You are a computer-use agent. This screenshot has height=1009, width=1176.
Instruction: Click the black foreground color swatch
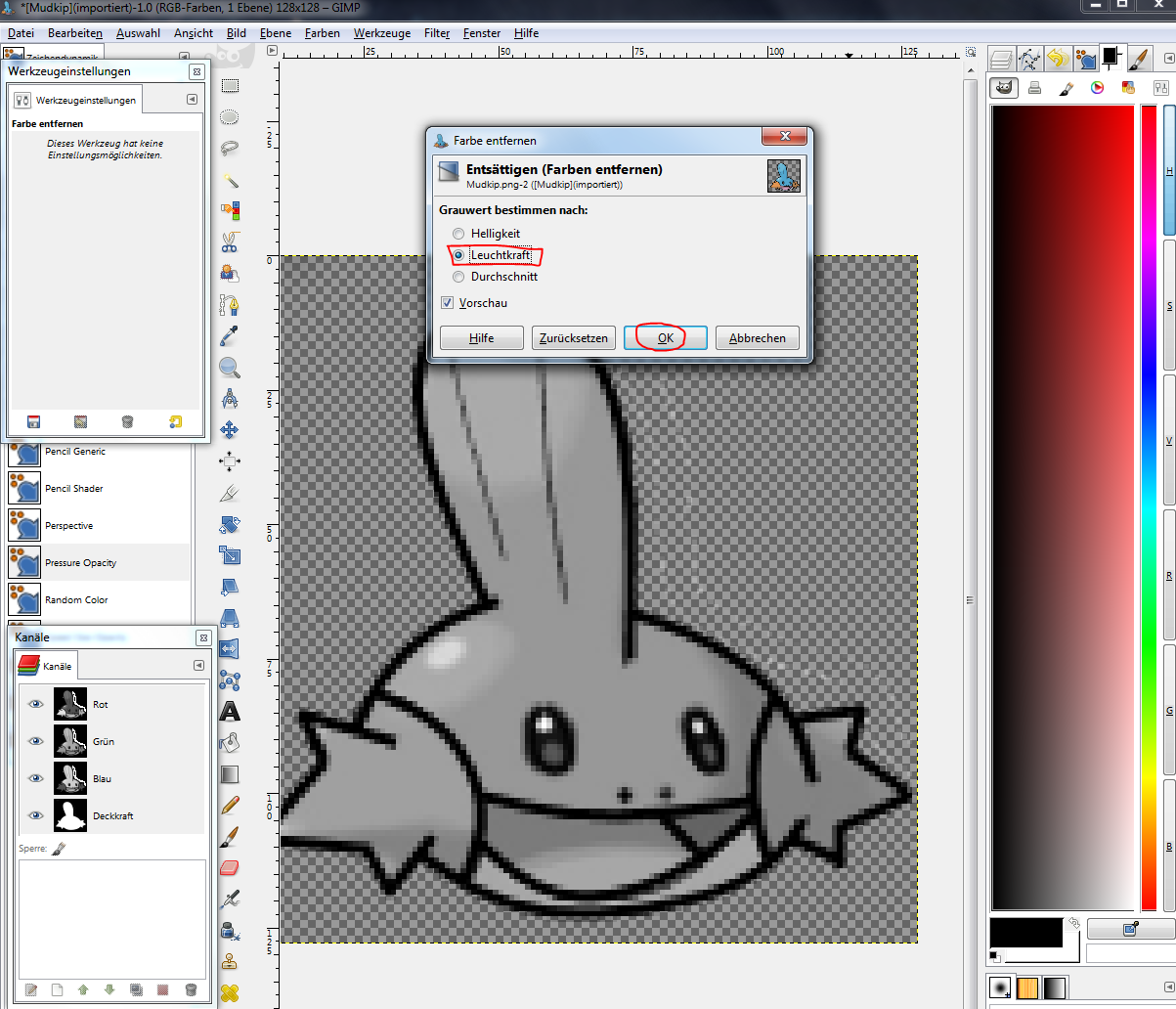point(1025,933)
